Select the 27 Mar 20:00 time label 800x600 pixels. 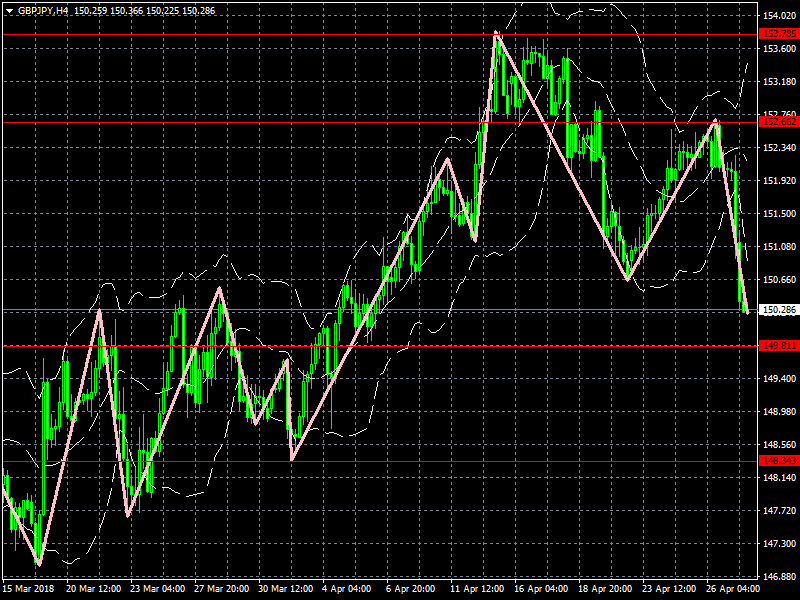point(221,589)
